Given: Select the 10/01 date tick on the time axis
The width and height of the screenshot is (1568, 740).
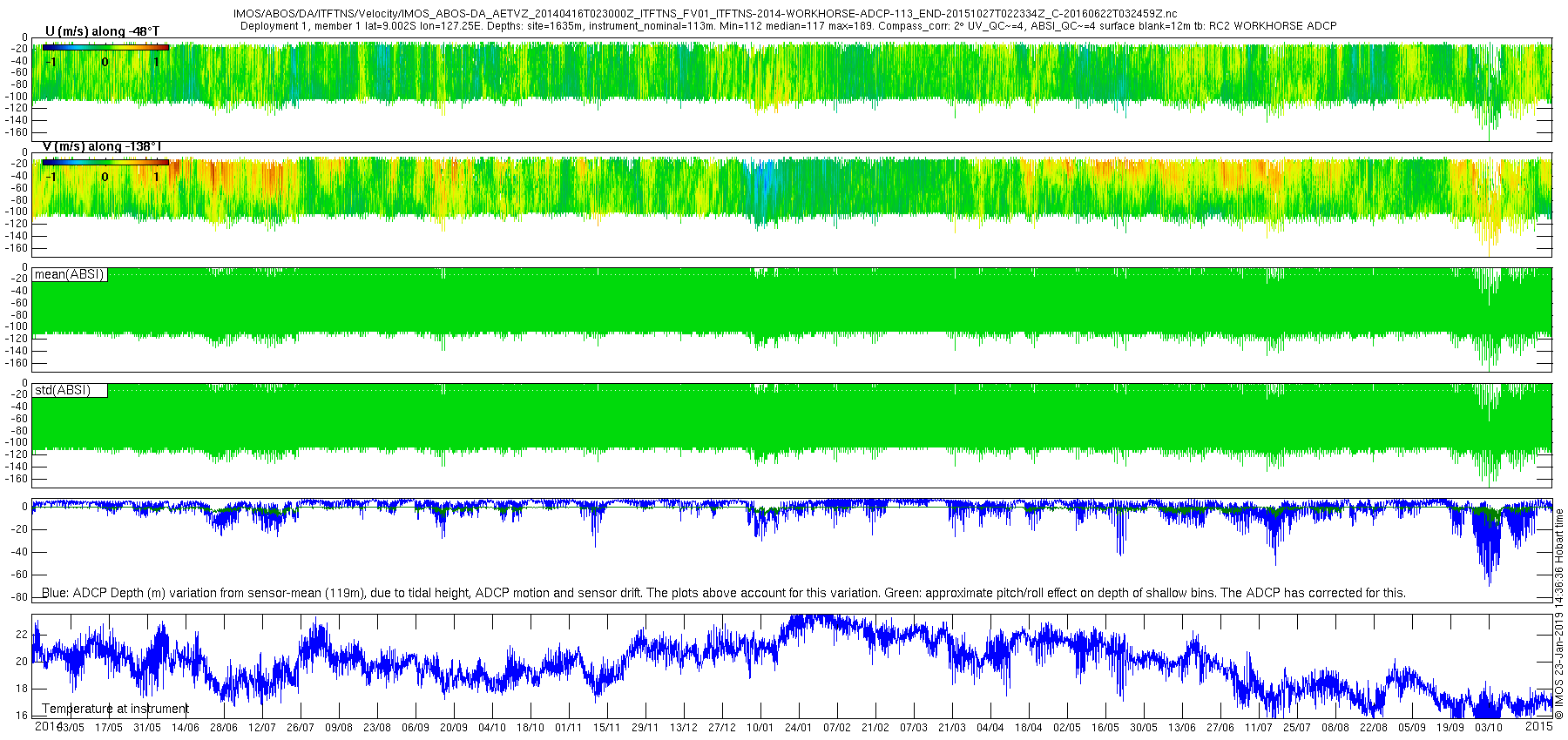Looking at the screenshot, I should [760, 727].
